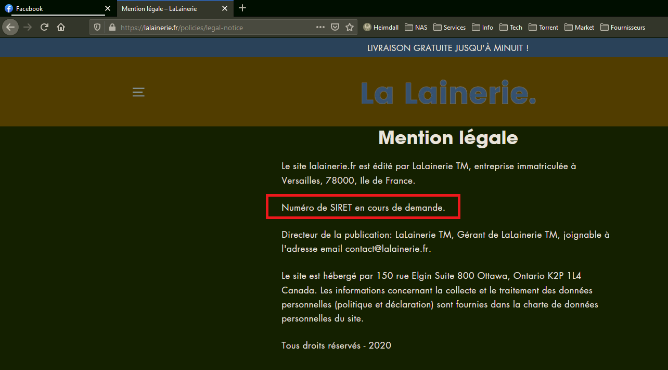Open the tracking protection shield icon

coord(97,27)
